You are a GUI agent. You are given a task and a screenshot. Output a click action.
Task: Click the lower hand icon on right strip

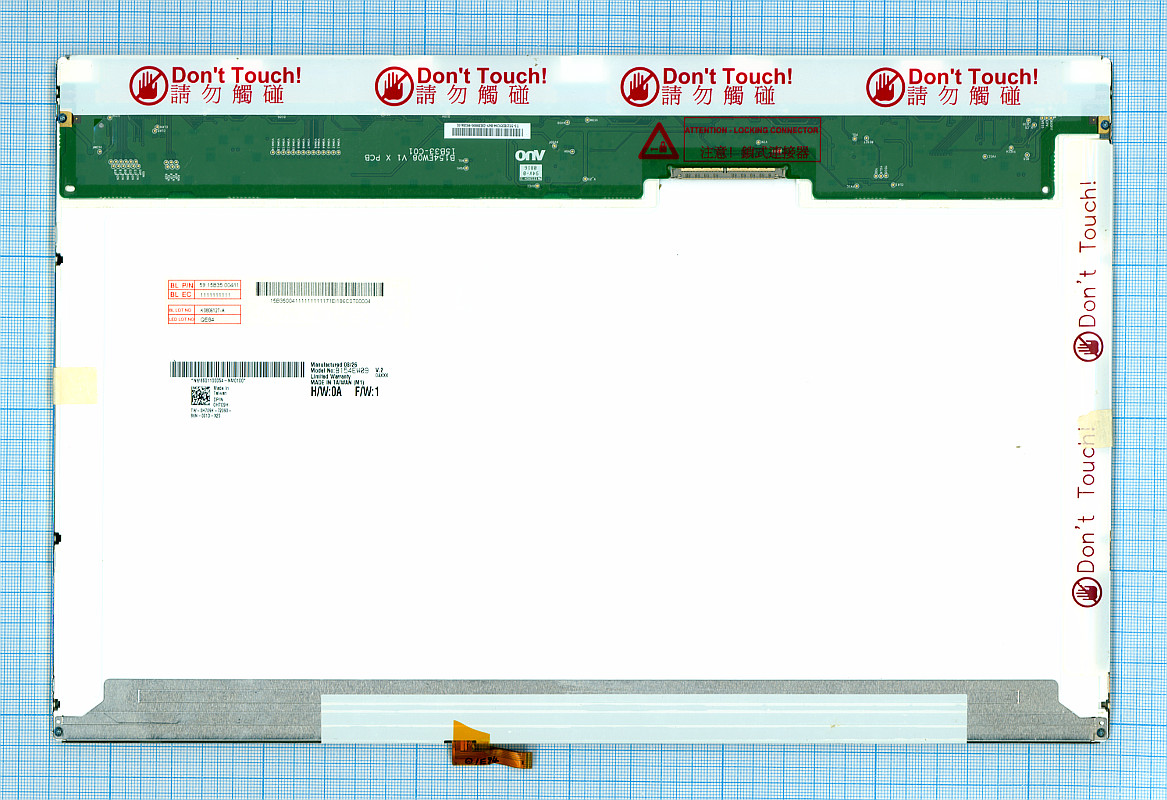[x=1087, y=592]
